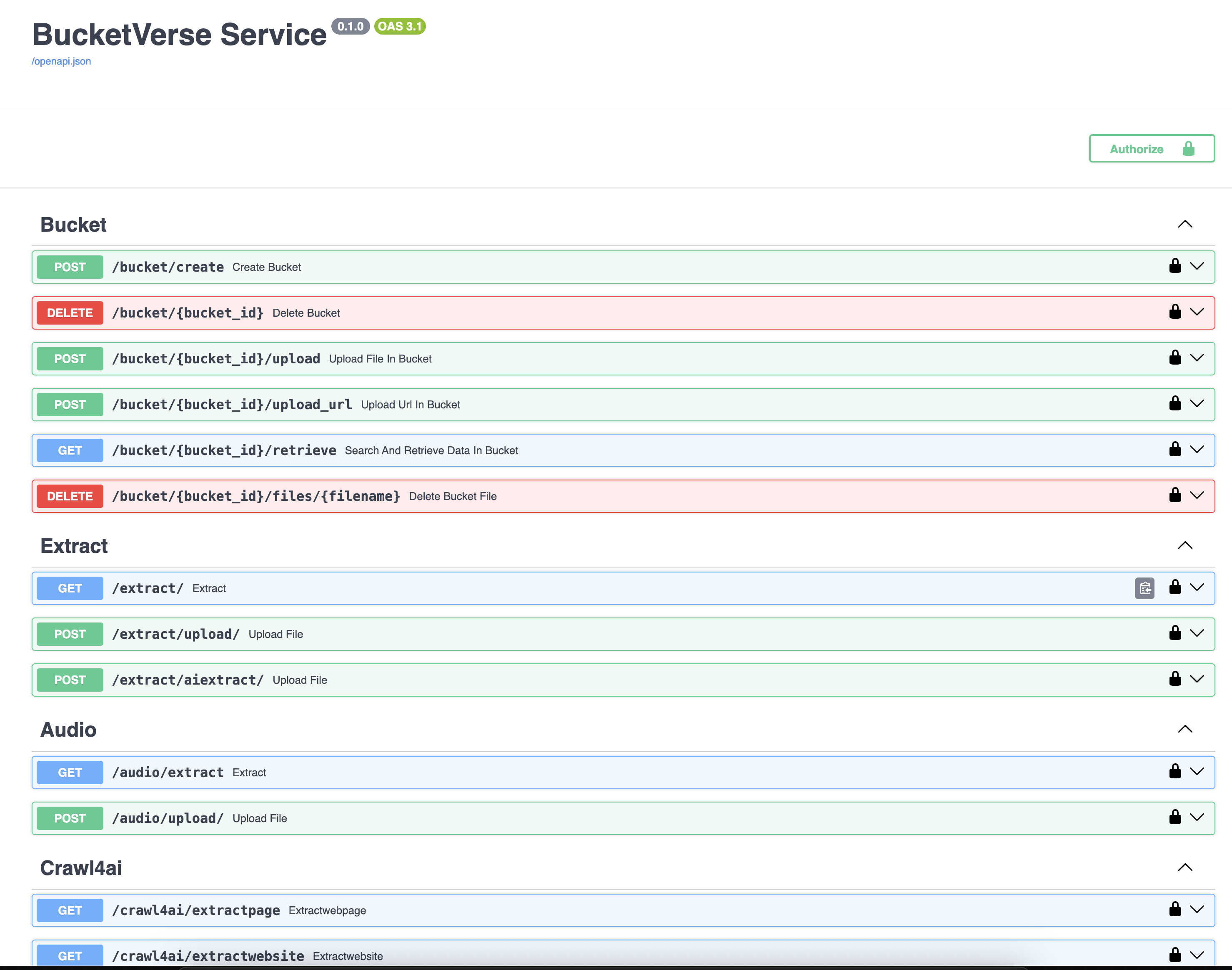Click the POST badge for /bucket/create

(x=70, y=267)
